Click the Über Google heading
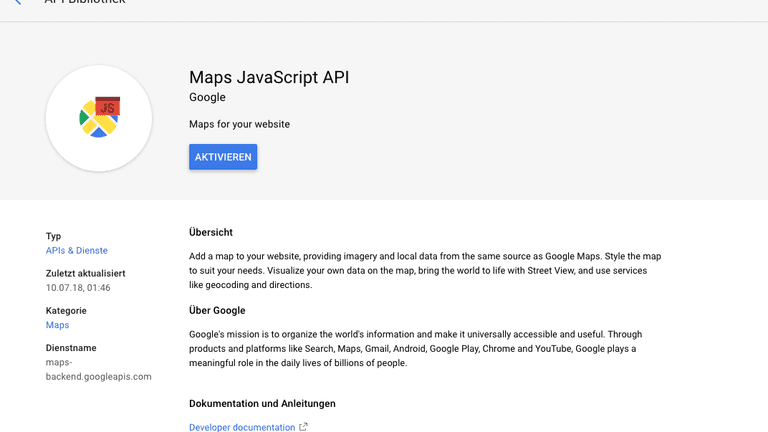Viewport: 768px width, 432px height. [217, 311]
